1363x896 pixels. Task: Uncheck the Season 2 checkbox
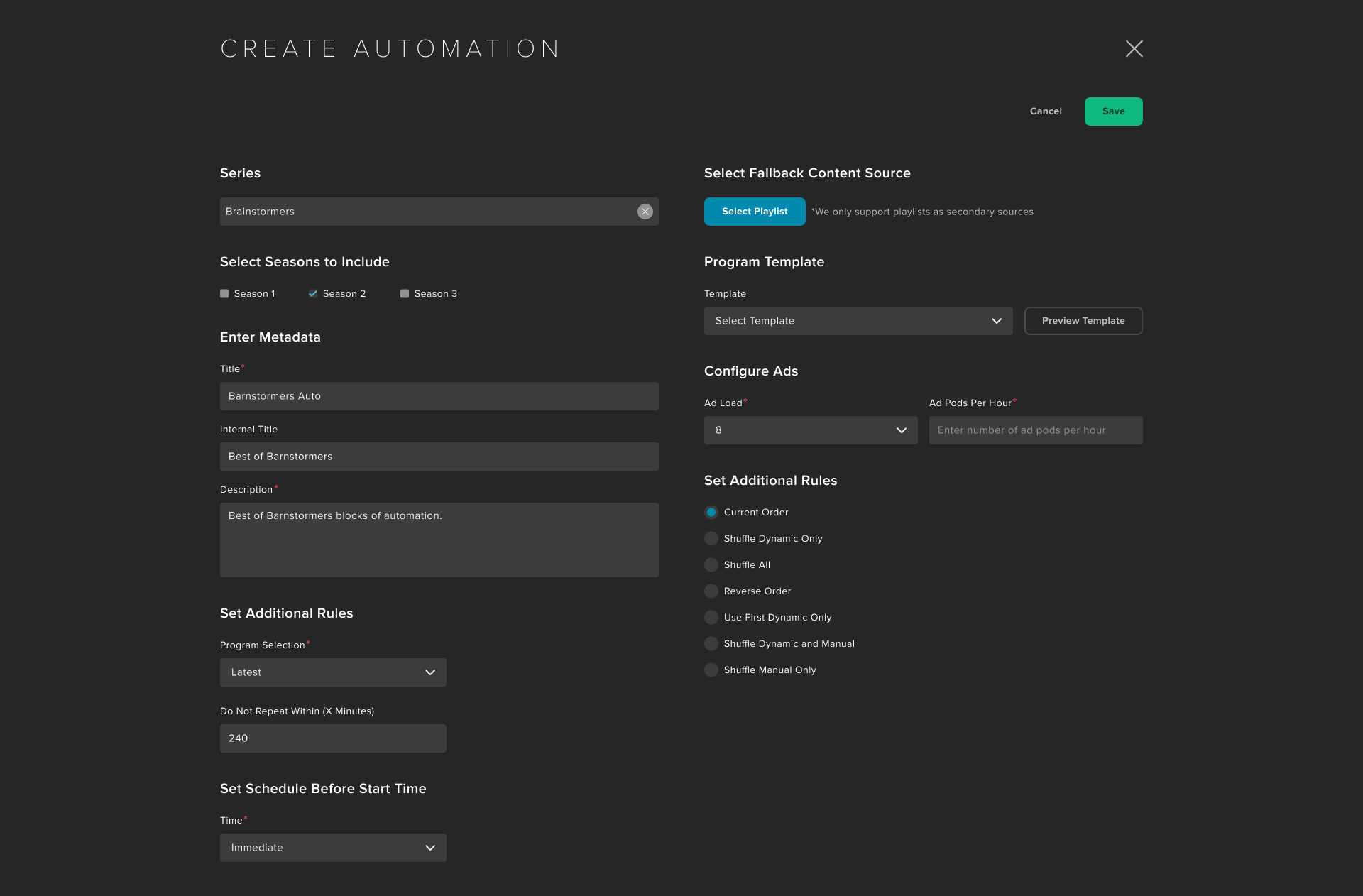click(313, 294)
